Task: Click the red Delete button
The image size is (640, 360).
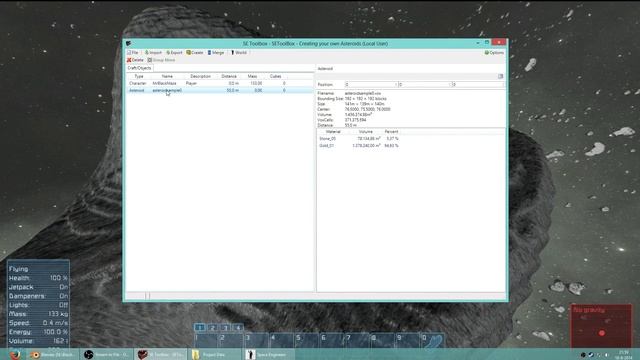Action: 135,60
